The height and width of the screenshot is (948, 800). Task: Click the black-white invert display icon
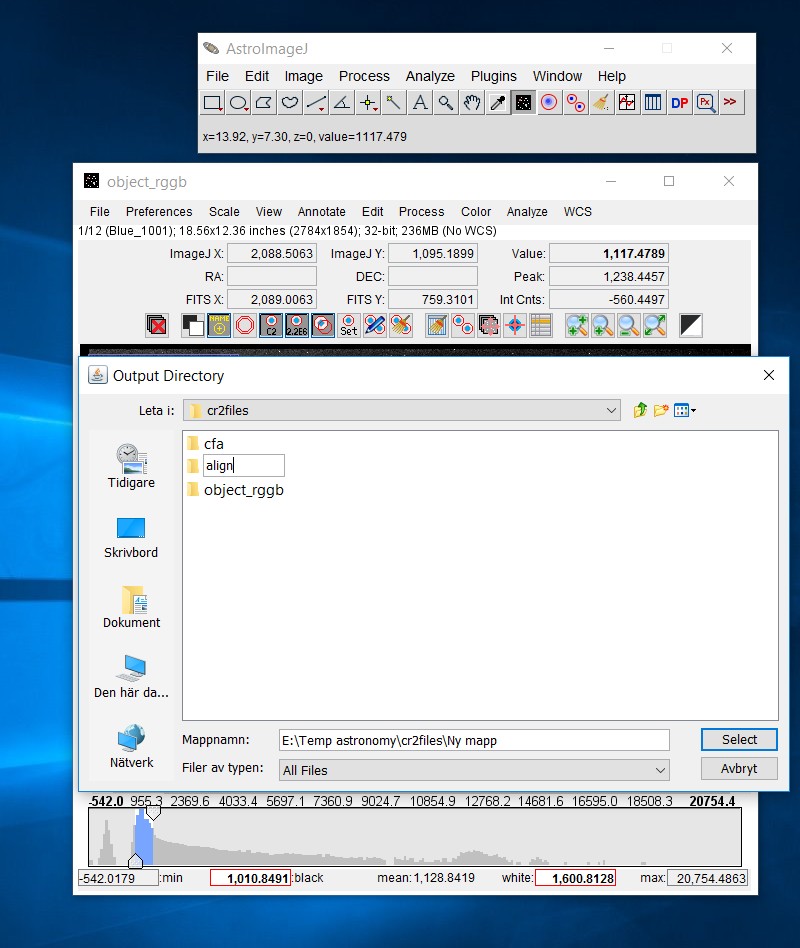pos(691,326)
